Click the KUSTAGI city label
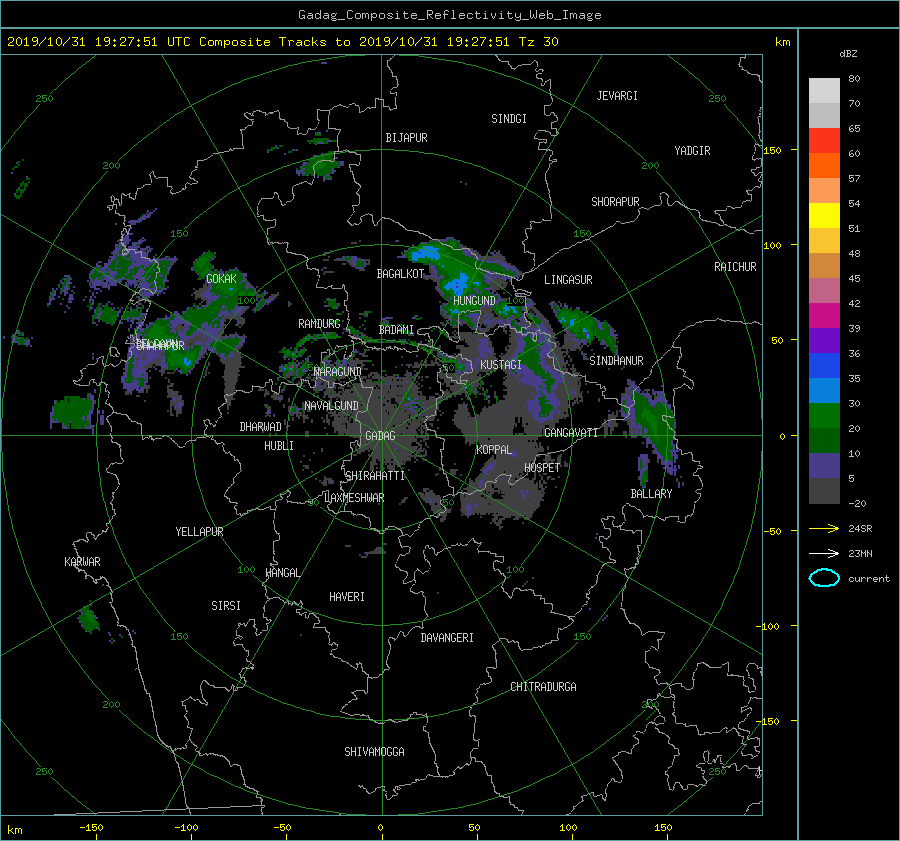This screenshot has width=900, height=841. [x=501, y=365]
